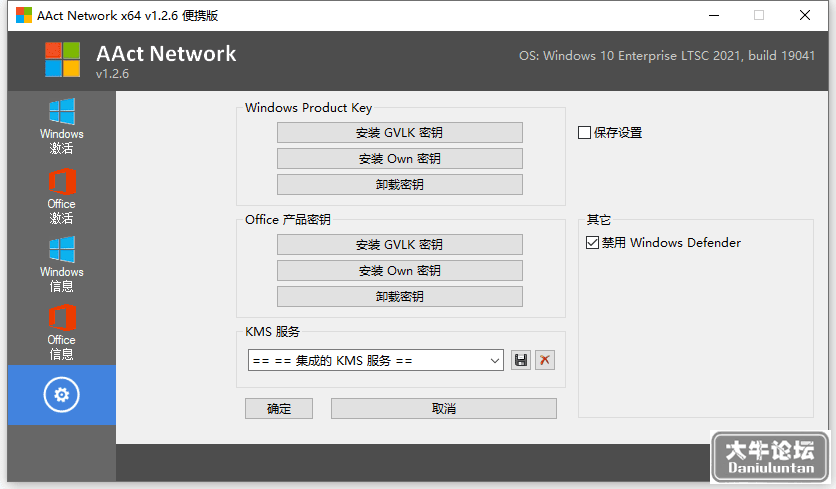
Task: Install Own key under Windows Product Key
Action: [400, 159]
